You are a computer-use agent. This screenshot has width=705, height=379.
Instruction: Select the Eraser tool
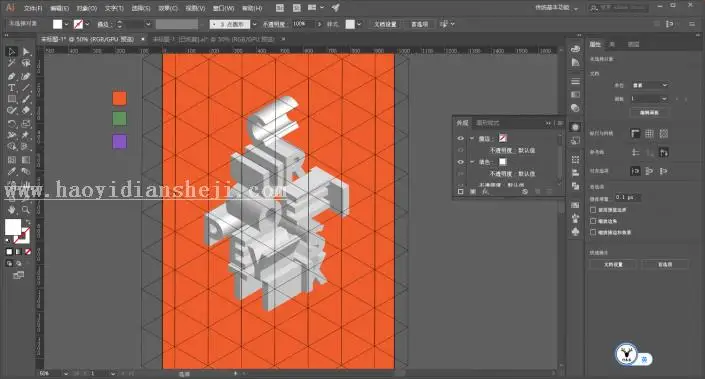coord(26,110)
